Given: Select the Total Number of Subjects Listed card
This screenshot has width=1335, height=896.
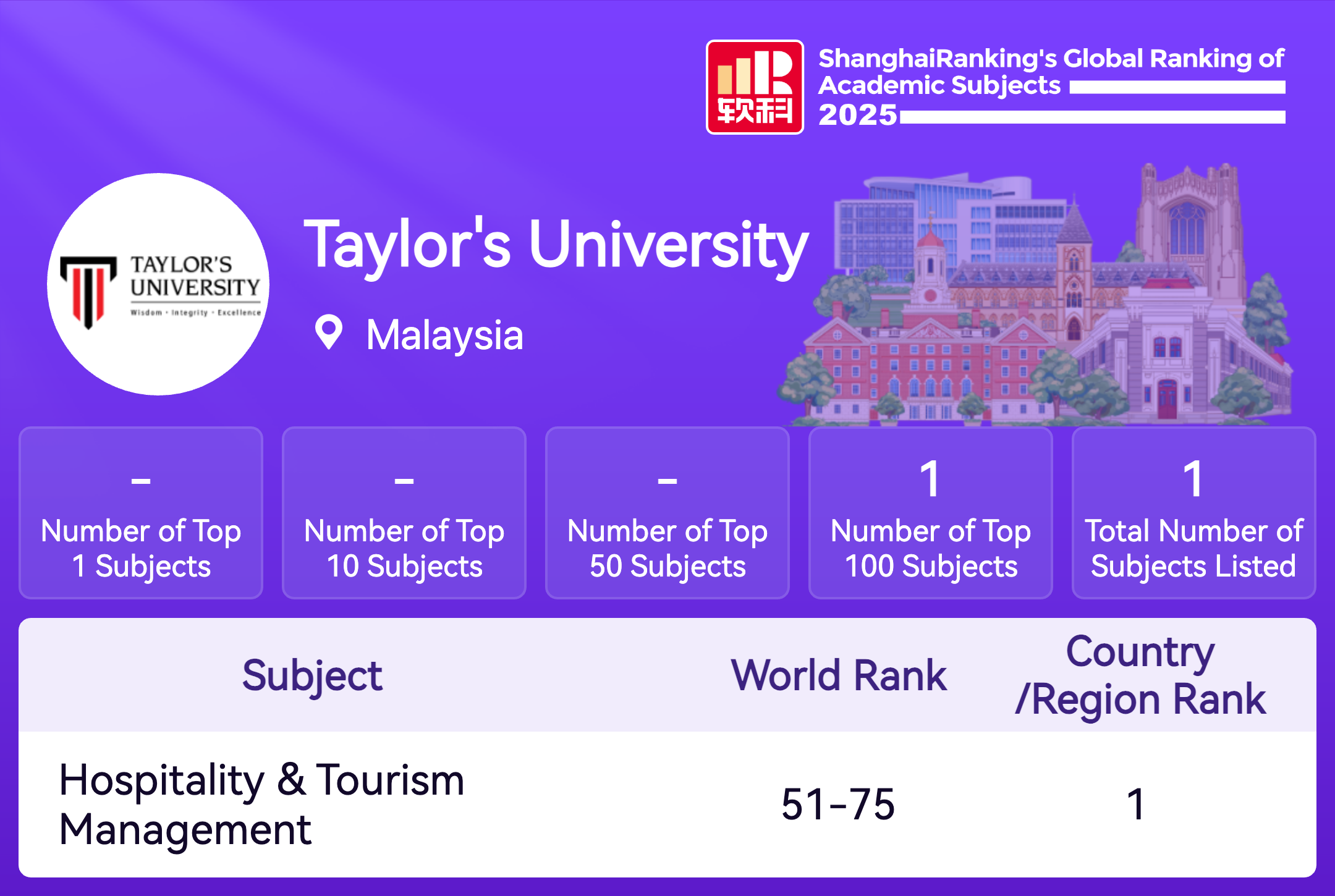Looking at the screenshot, I should 1193,513.
